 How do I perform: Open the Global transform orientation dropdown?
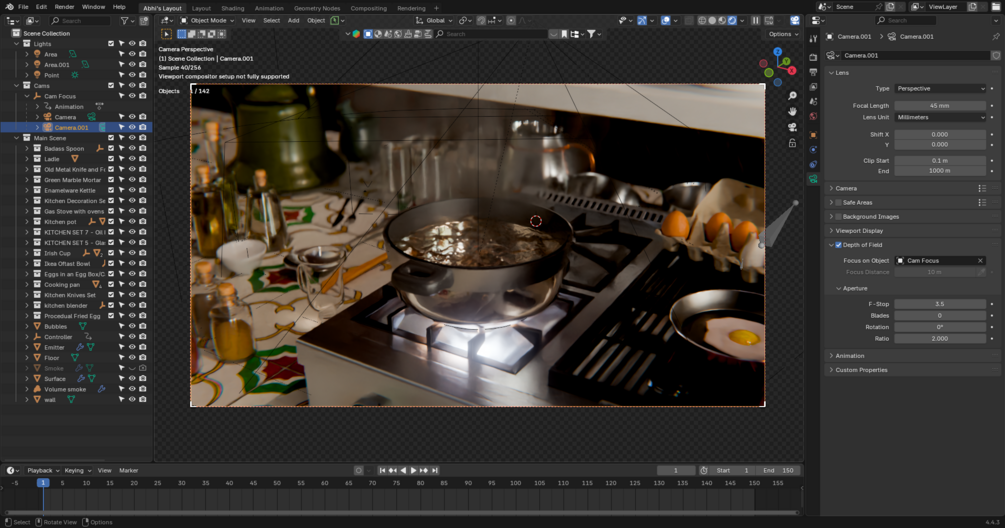click(433, 21)
